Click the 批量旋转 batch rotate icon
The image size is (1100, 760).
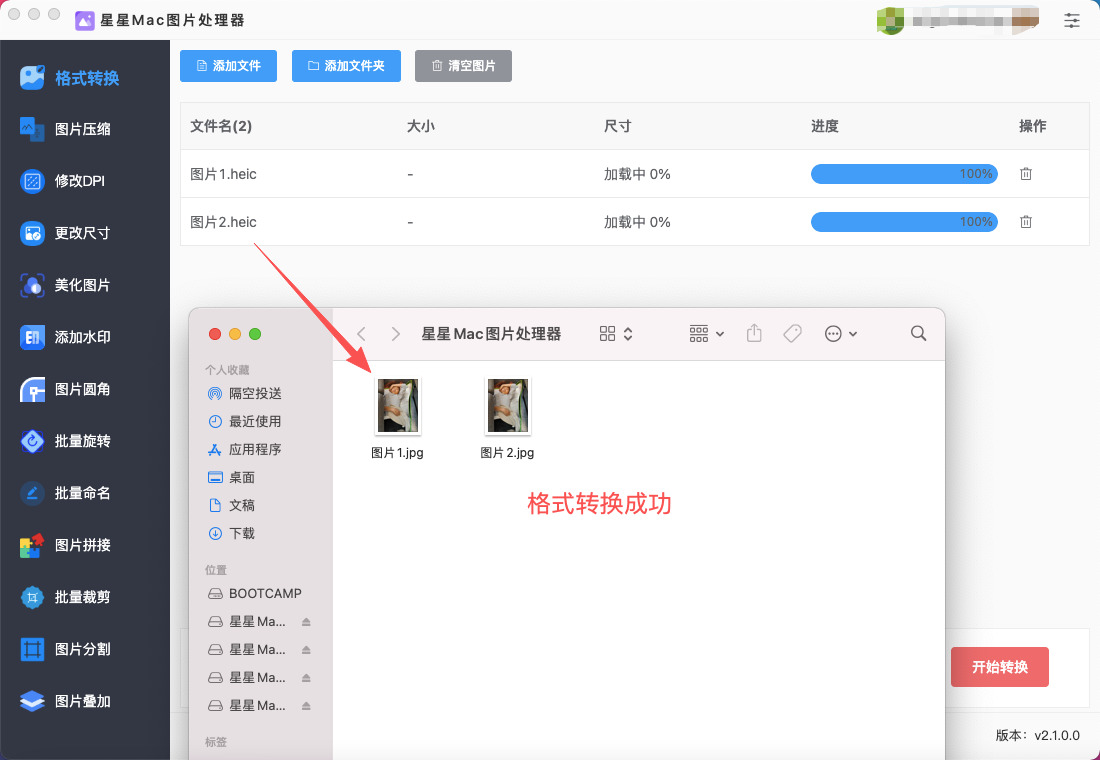click(32, 441)
